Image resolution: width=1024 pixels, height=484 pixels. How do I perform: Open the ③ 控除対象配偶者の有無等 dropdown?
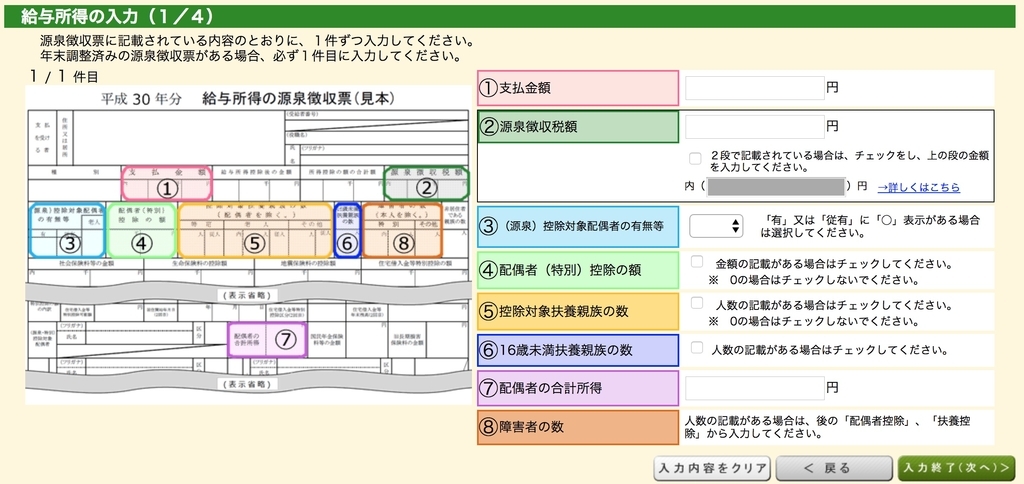click(x=716, y=227)
